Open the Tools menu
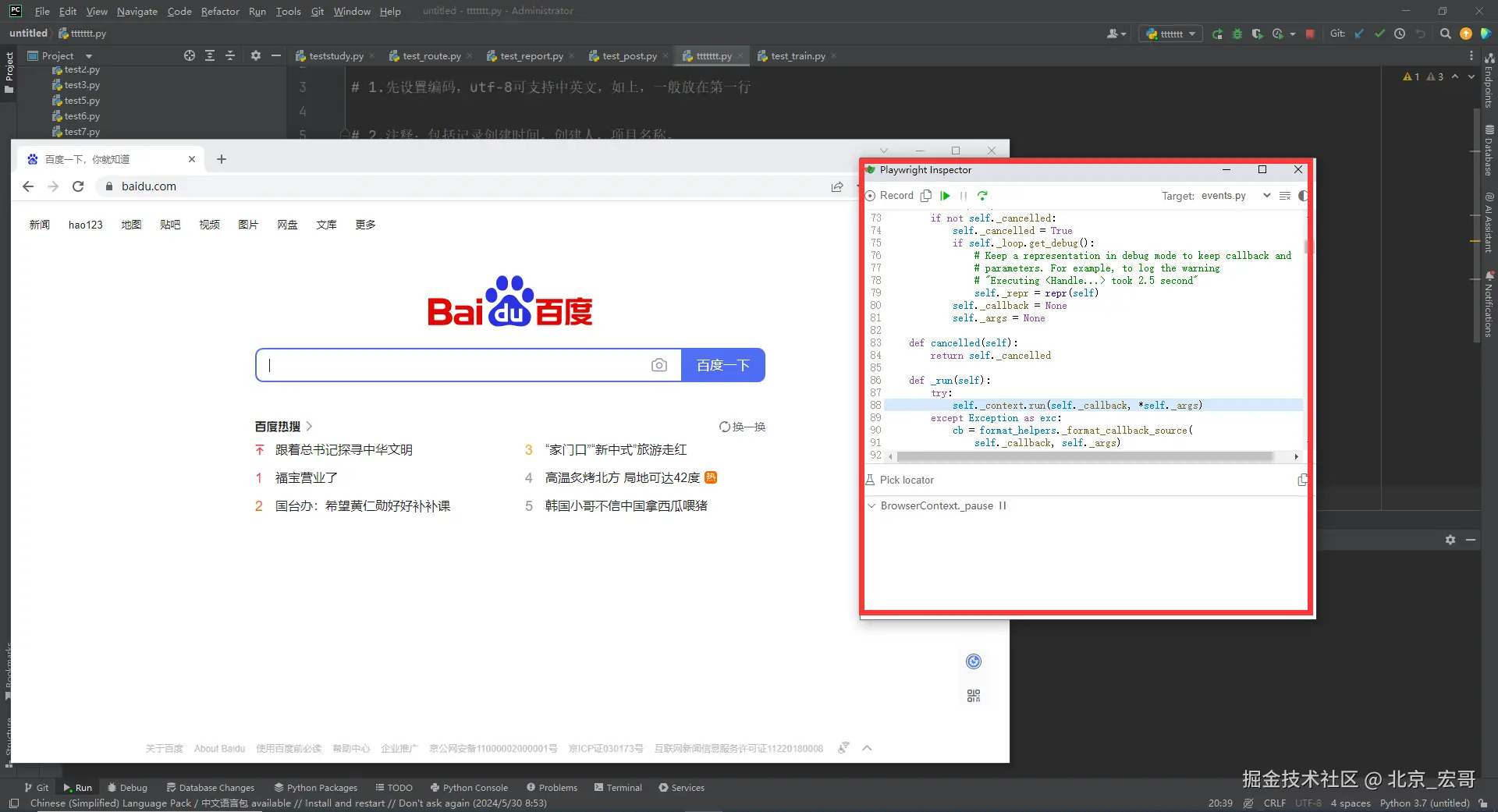Screen dimensions: 1498x812 [288, 11]
